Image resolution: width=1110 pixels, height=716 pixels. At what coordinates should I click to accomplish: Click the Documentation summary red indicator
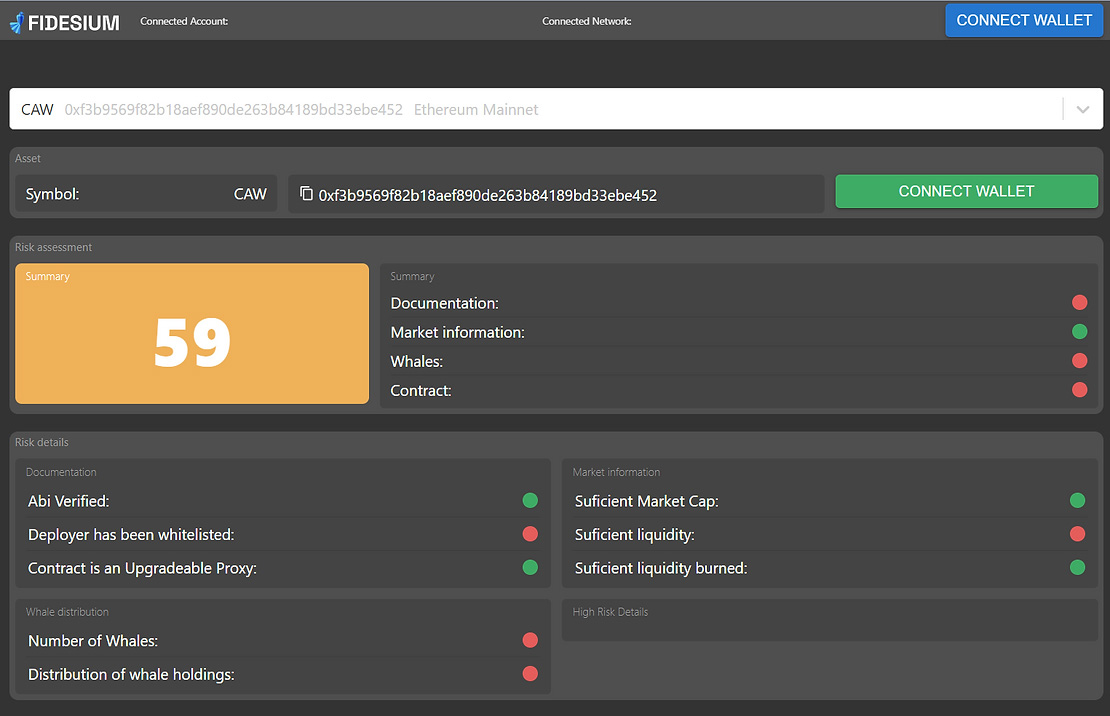(1080, 302)
